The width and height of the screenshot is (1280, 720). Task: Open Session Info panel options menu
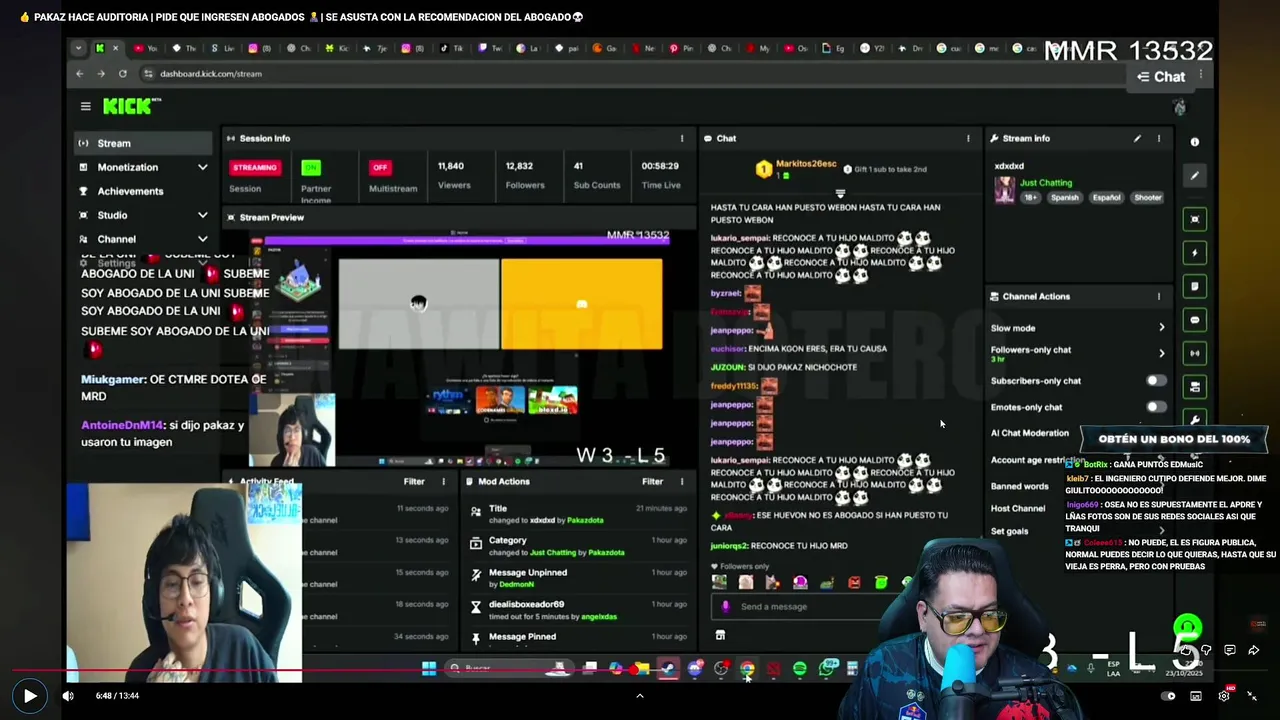pos(682,139)
